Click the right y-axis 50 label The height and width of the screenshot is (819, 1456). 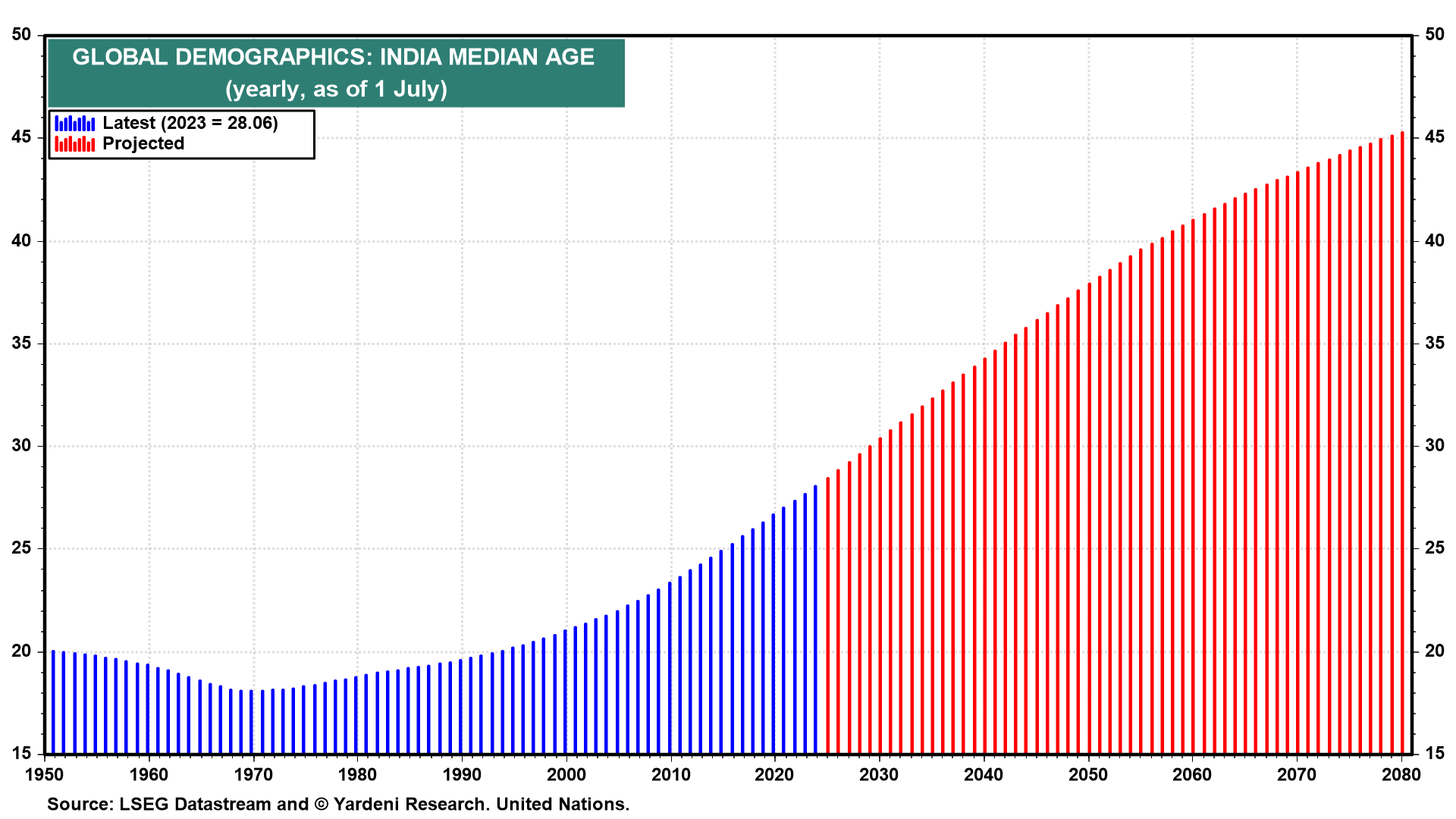pos(1434,34)
